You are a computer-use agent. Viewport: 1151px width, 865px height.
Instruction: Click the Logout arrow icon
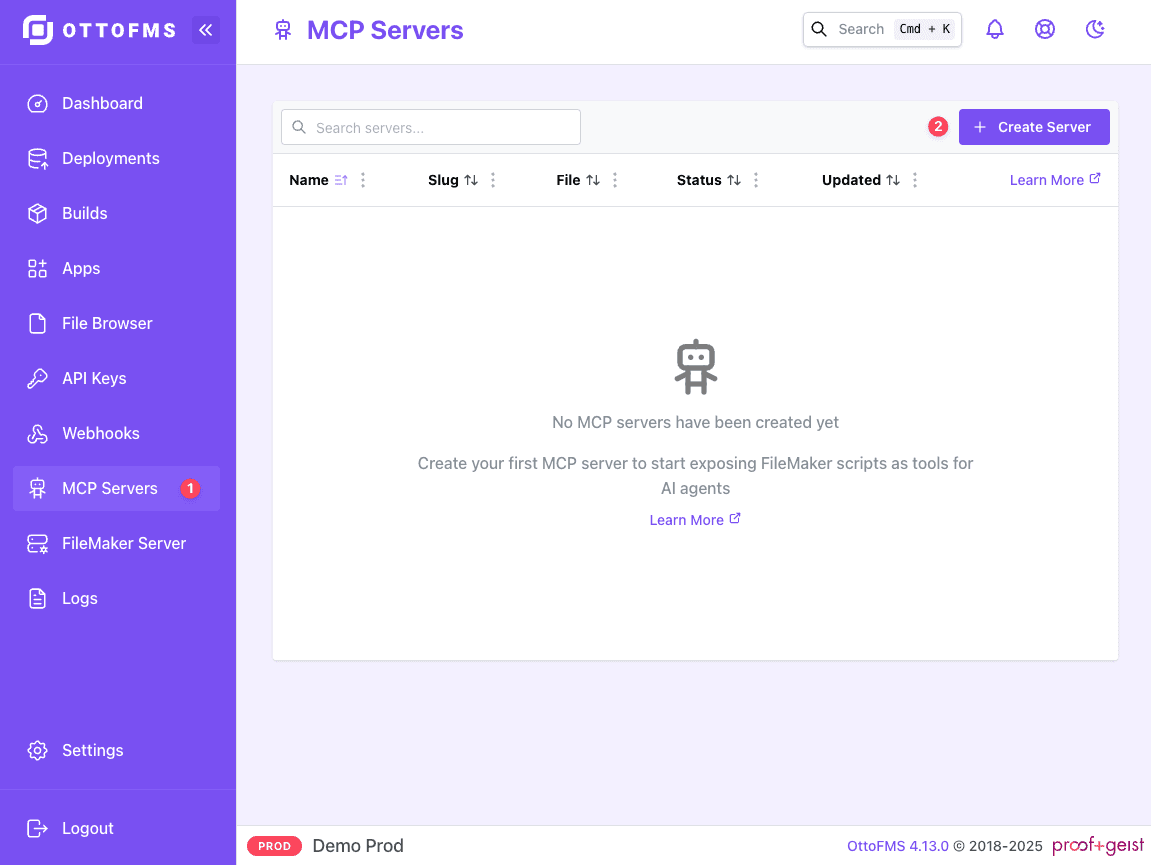pos(37,828)
